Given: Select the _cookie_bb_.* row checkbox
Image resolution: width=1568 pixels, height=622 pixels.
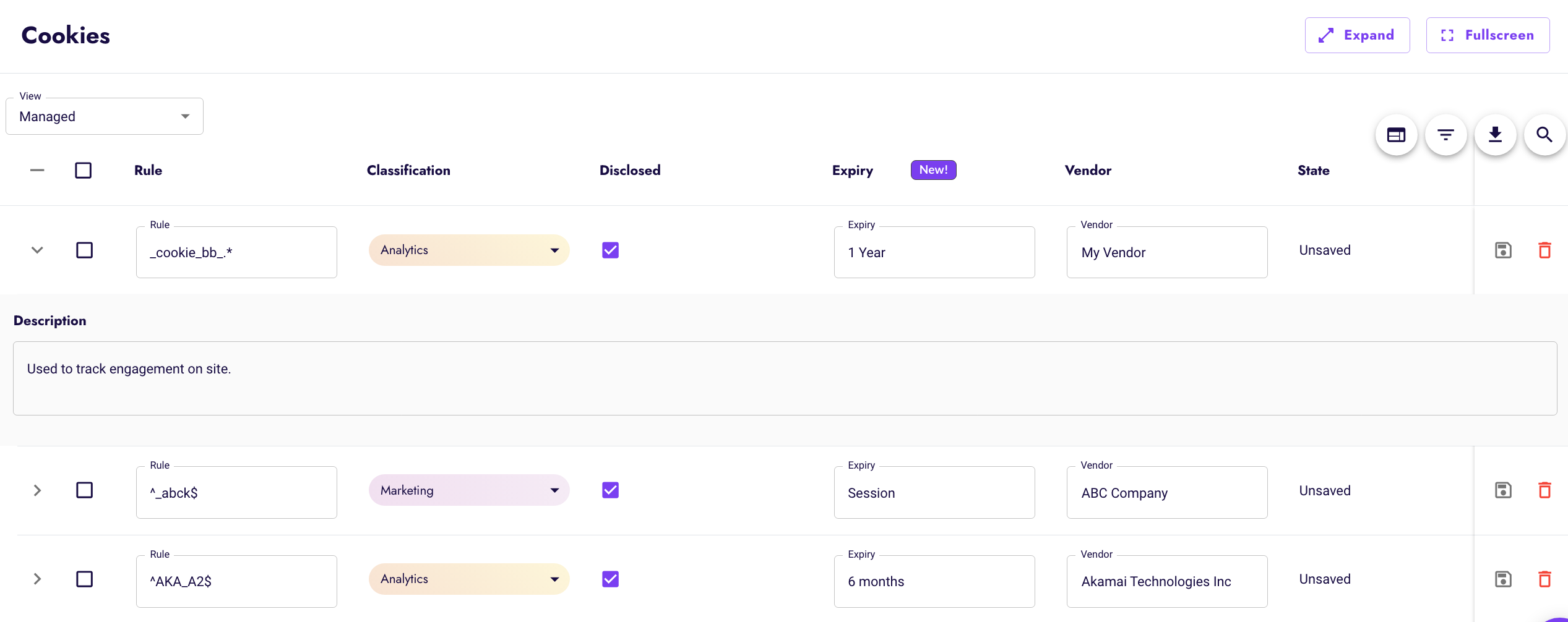Looking at the screenshot, I should 84,250.
